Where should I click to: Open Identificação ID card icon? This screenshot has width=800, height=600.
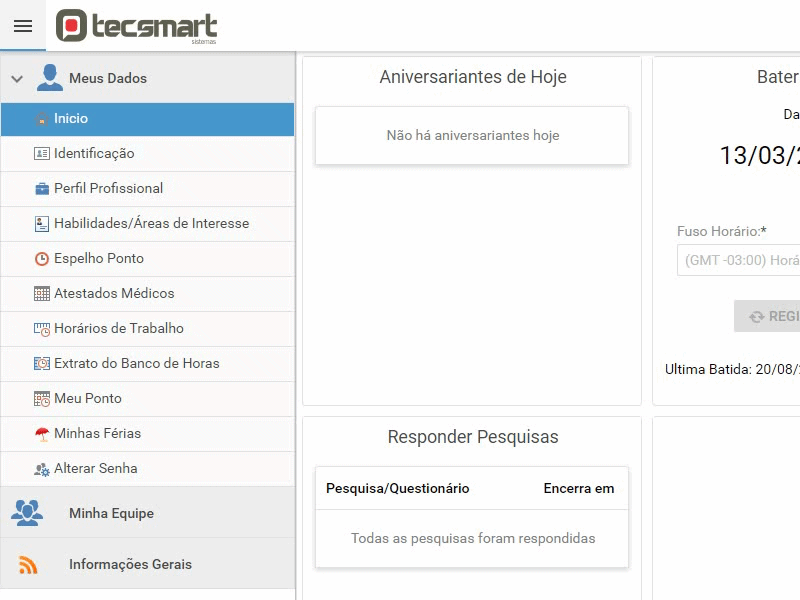pyautogui.click(x=41, y=153)
